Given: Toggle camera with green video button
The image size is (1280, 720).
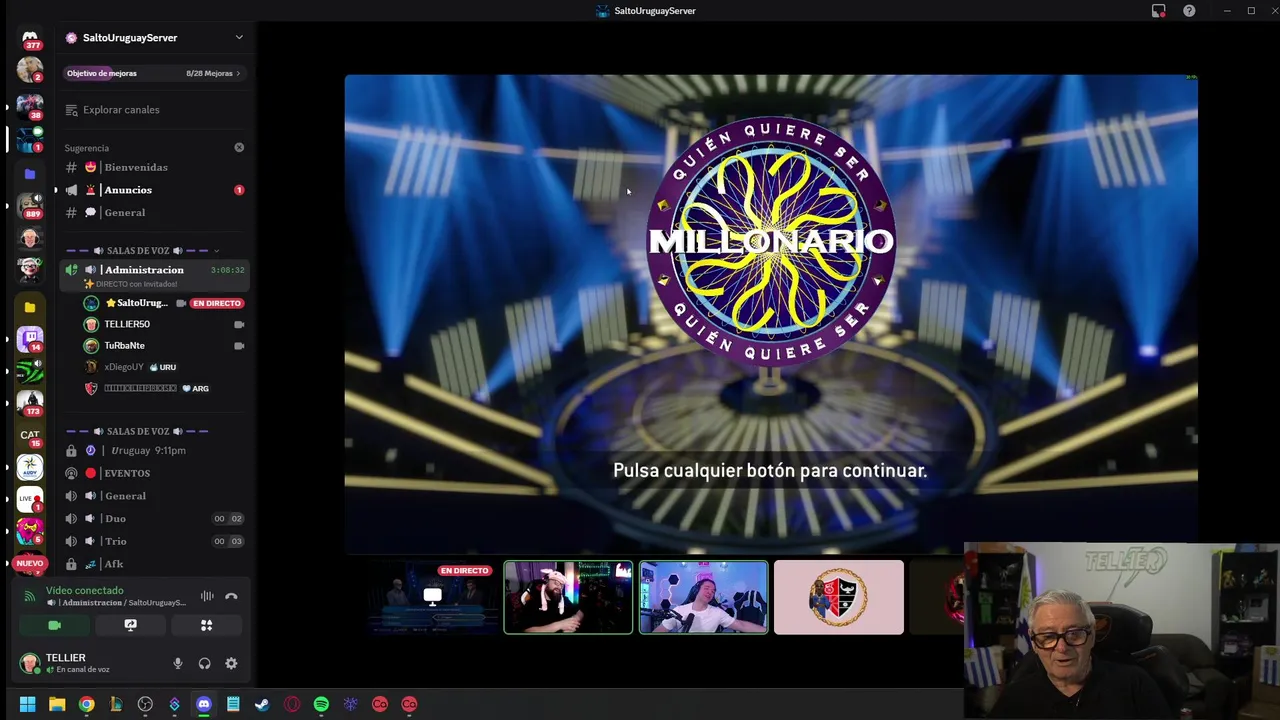Looking at the screenshot, I should point(54,625).
